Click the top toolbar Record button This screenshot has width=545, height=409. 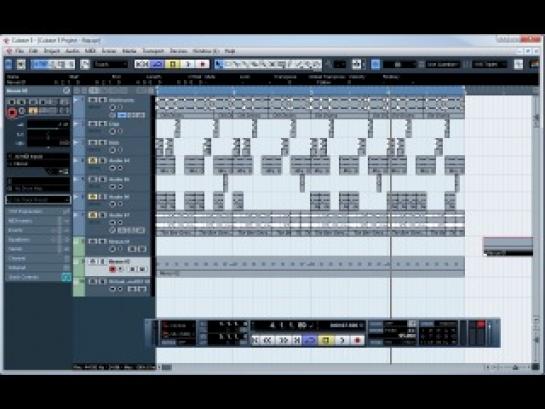(x=203, y=64)
